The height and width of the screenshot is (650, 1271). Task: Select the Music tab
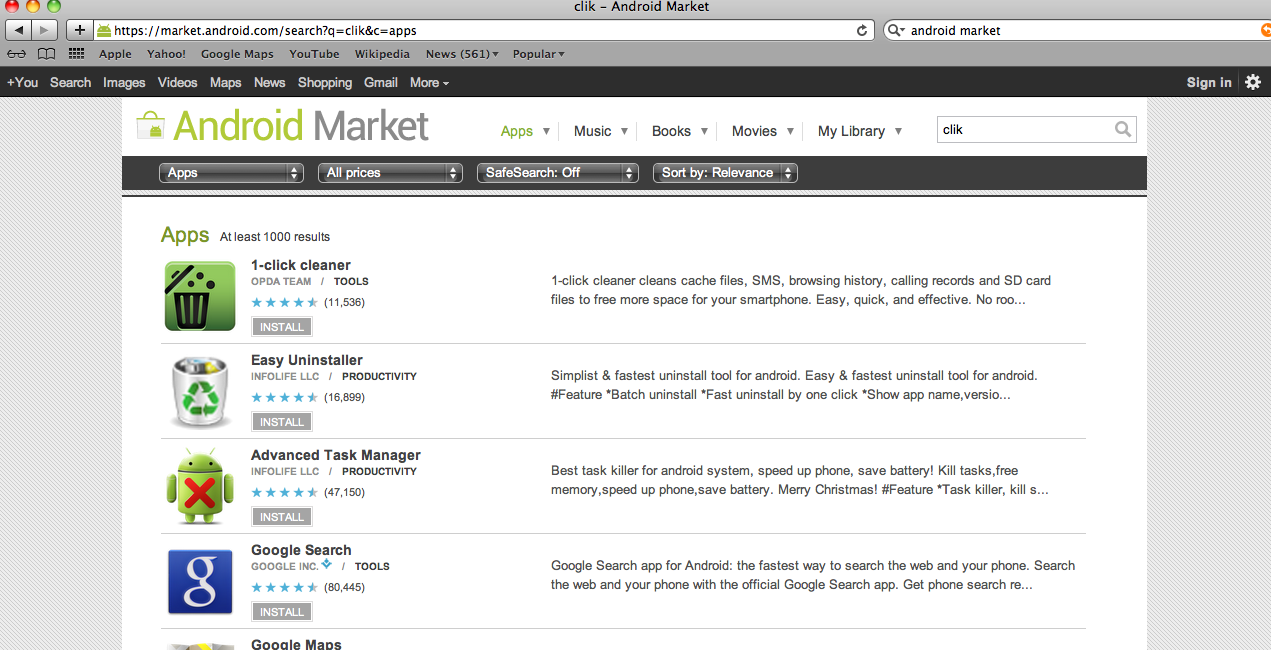pyautogui.click(x=592, y=131)
